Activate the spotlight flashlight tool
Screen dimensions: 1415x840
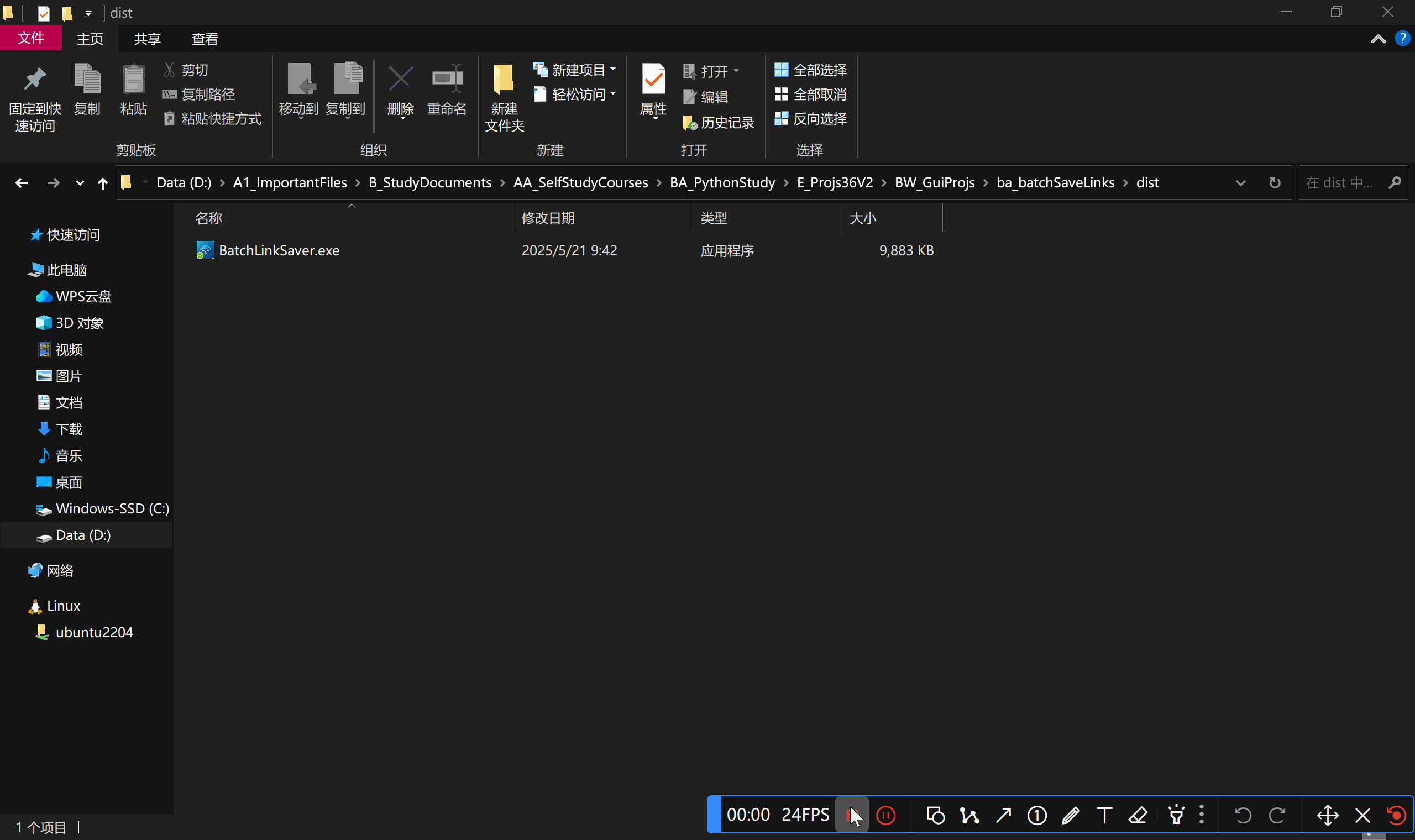click(x=1176, y=815)
